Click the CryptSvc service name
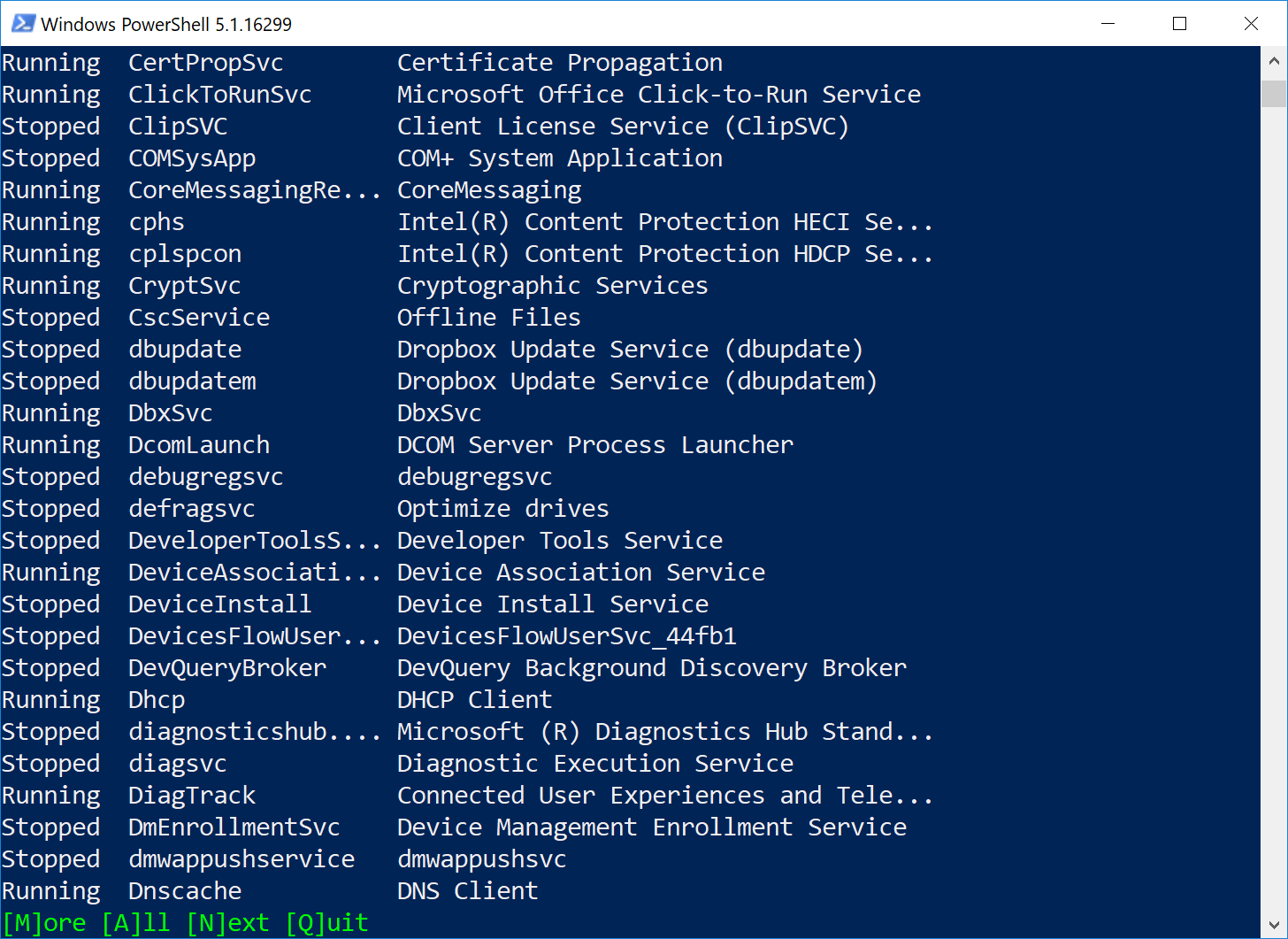Screen dimensions: 1288x939 coord(185,286)
